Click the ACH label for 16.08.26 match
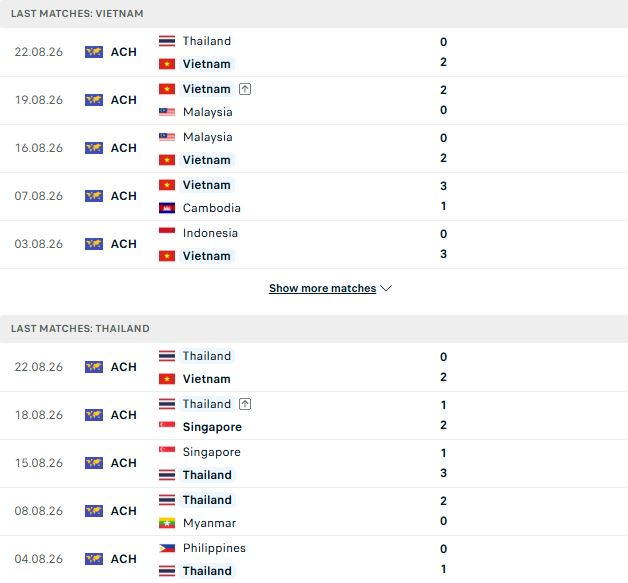Screen dimensions: 628x583 (x=124, y=148)
